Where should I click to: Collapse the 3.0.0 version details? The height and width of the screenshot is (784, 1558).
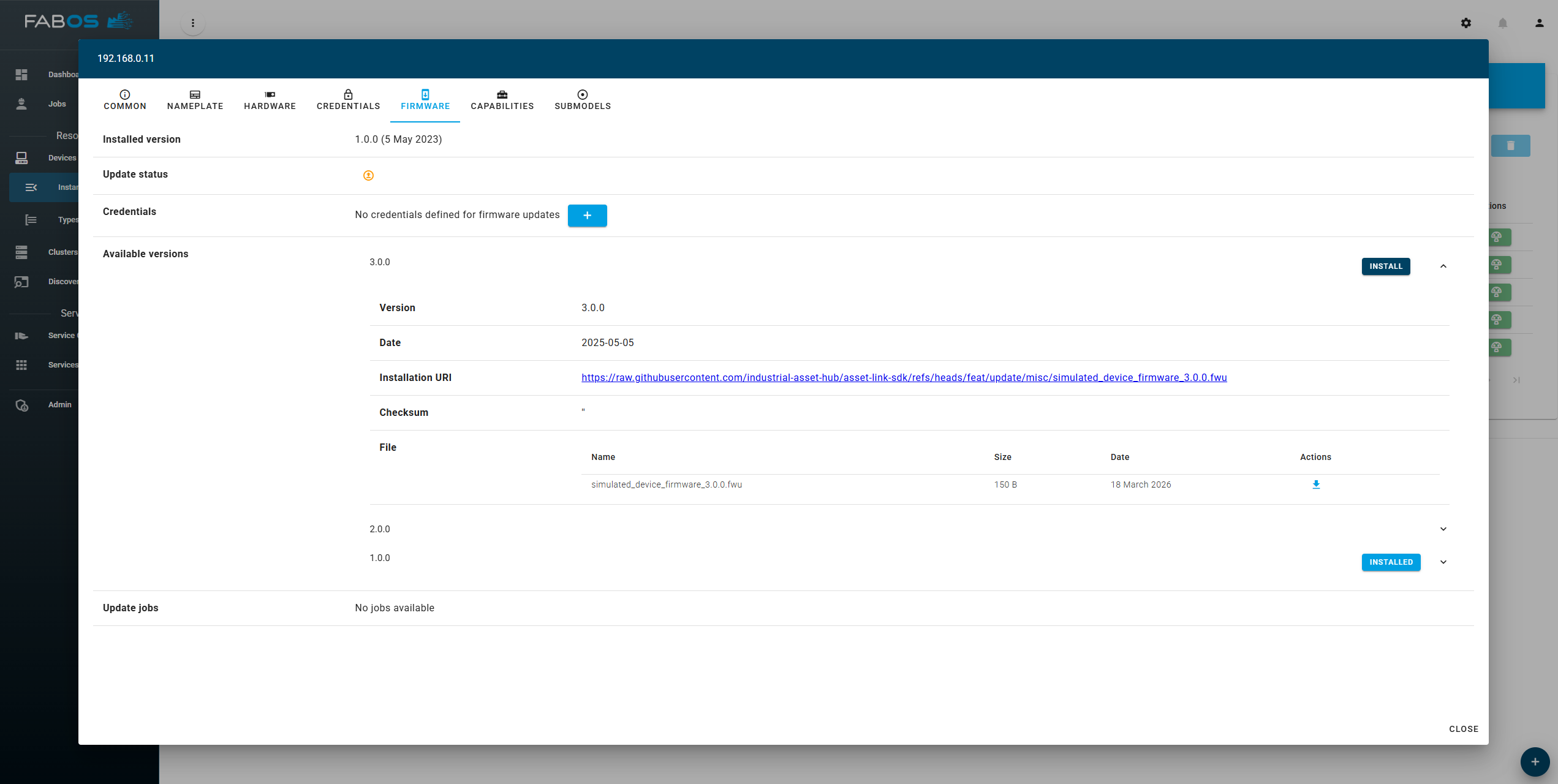pyautogui.click(x=1443, y=266)
